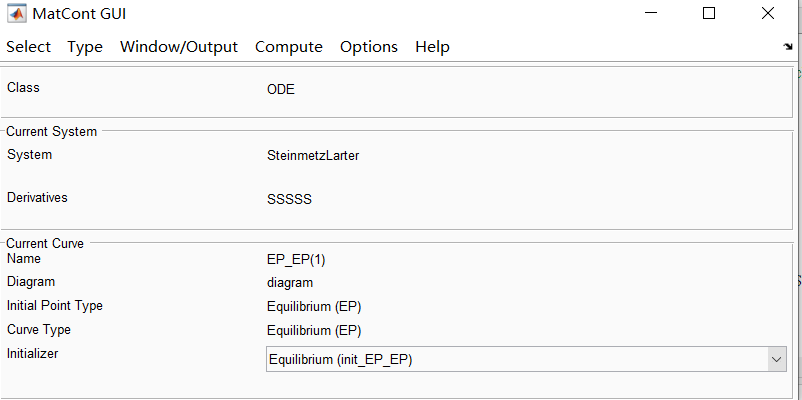Click the Curve Type value text
802x400 pixels.
coord(314,331)
